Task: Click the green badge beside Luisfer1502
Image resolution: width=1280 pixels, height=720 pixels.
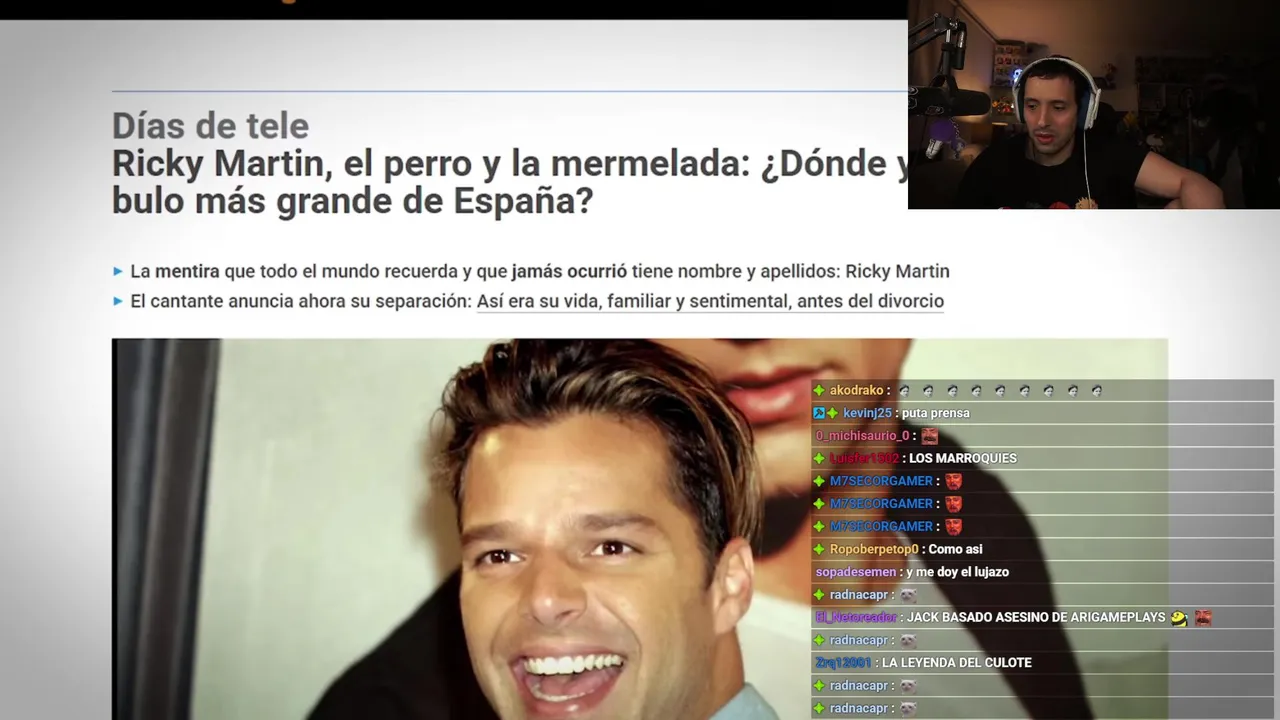Action: (819, 458)
